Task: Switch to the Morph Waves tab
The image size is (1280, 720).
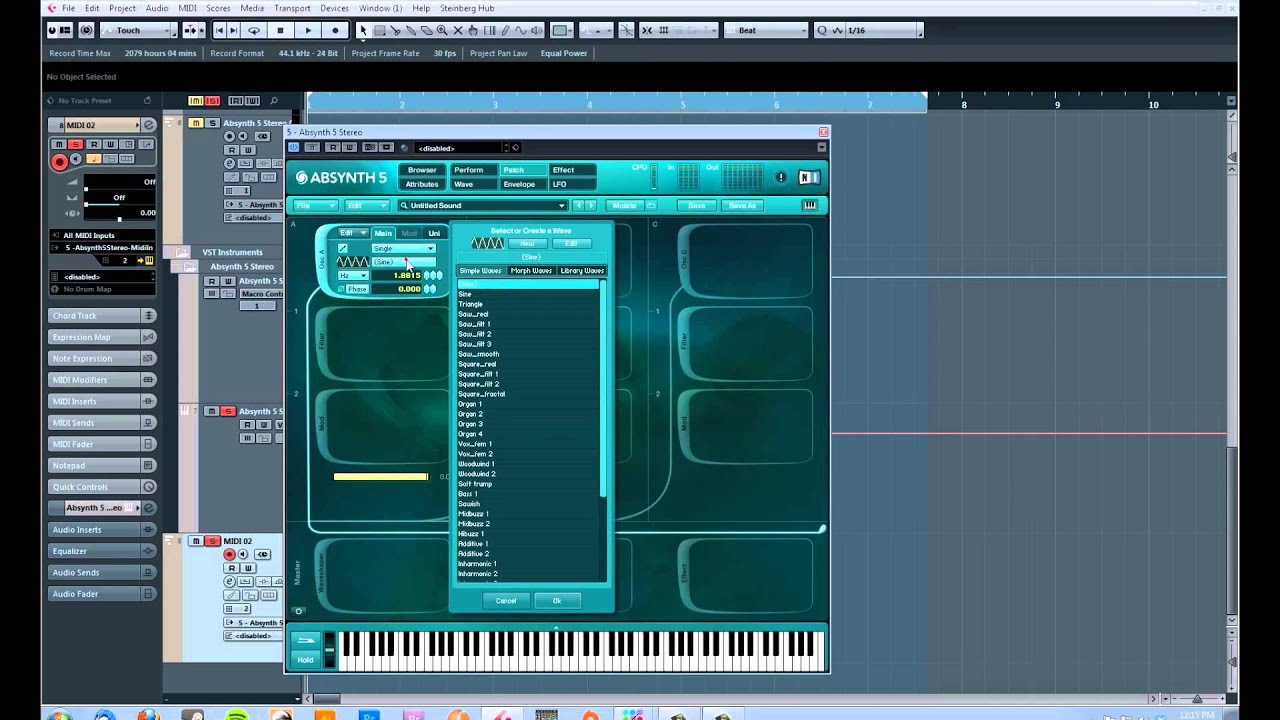Action: coord(531,271)
